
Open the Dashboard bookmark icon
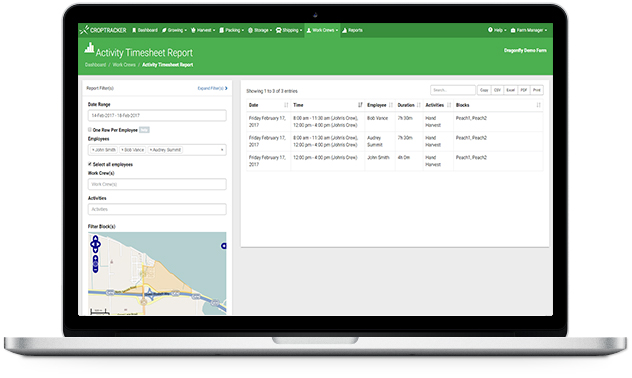pos(134,30)
